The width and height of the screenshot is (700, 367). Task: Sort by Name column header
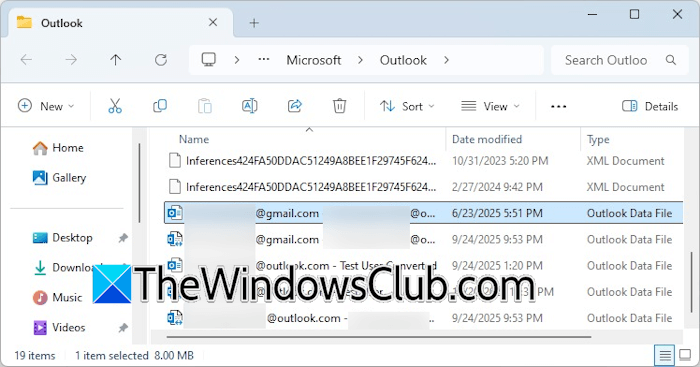[194, 139]
